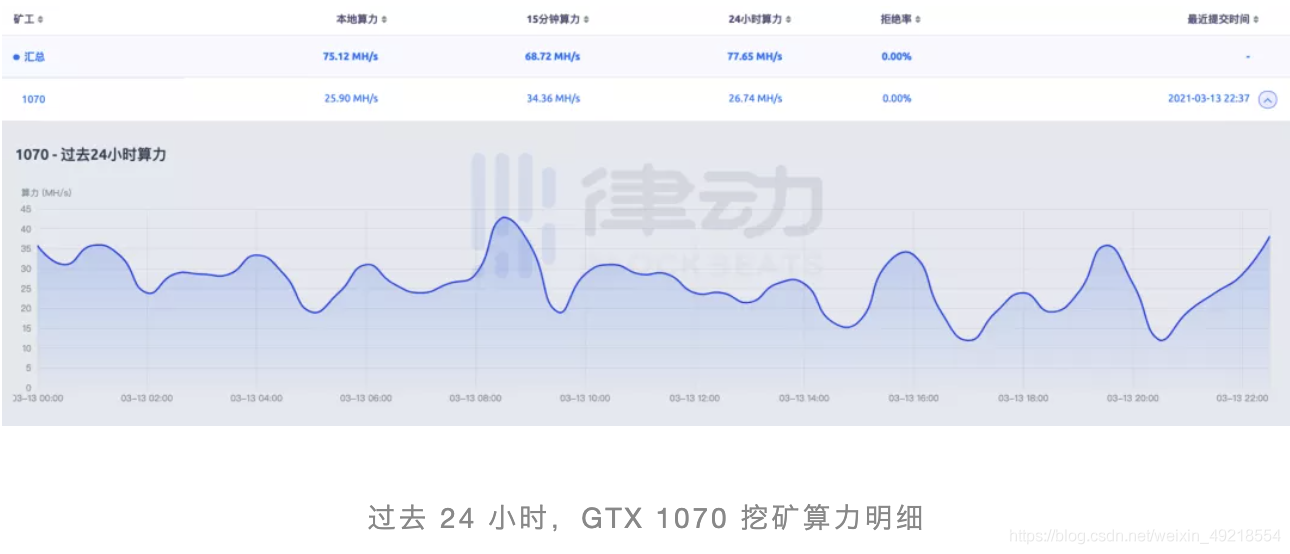
Task: Click the 45 value on y-axis
Action: 26,209
